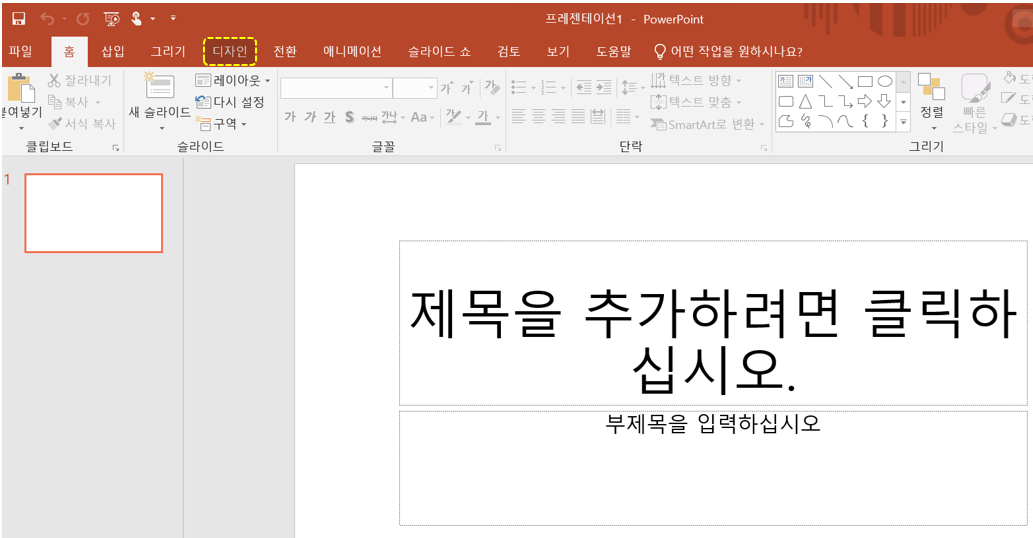Viewport: 1033px width, 538px height.
Task: Click the increase font size icon
Action: [447, 88]
